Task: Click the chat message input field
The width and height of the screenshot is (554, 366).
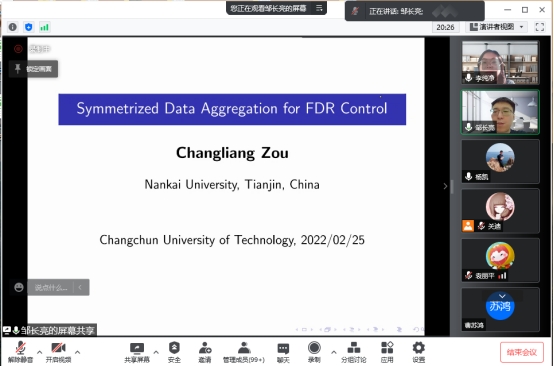Action: pos(51,287)
